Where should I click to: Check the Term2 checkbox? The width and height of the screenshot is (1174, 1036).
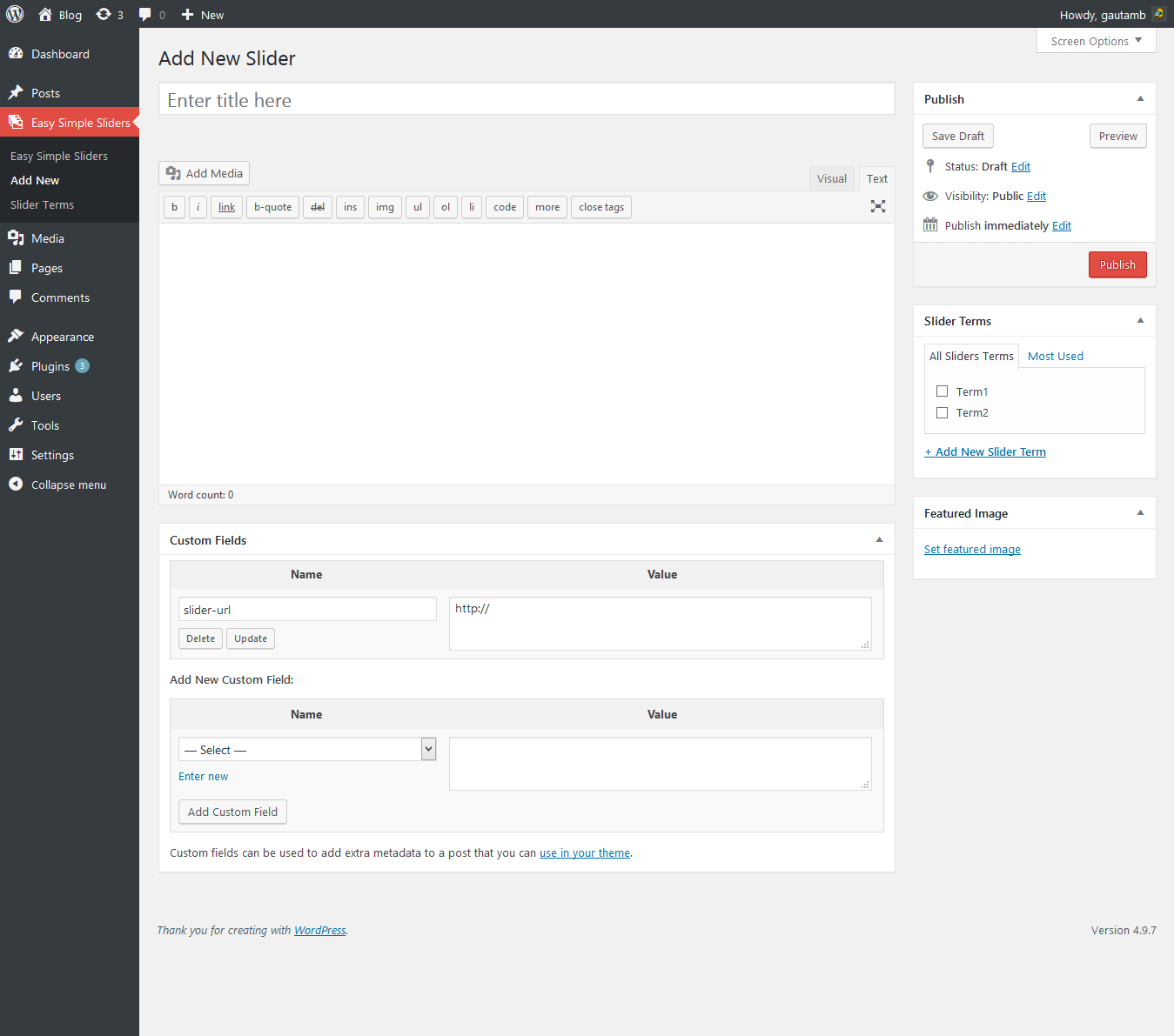(942, 412)
